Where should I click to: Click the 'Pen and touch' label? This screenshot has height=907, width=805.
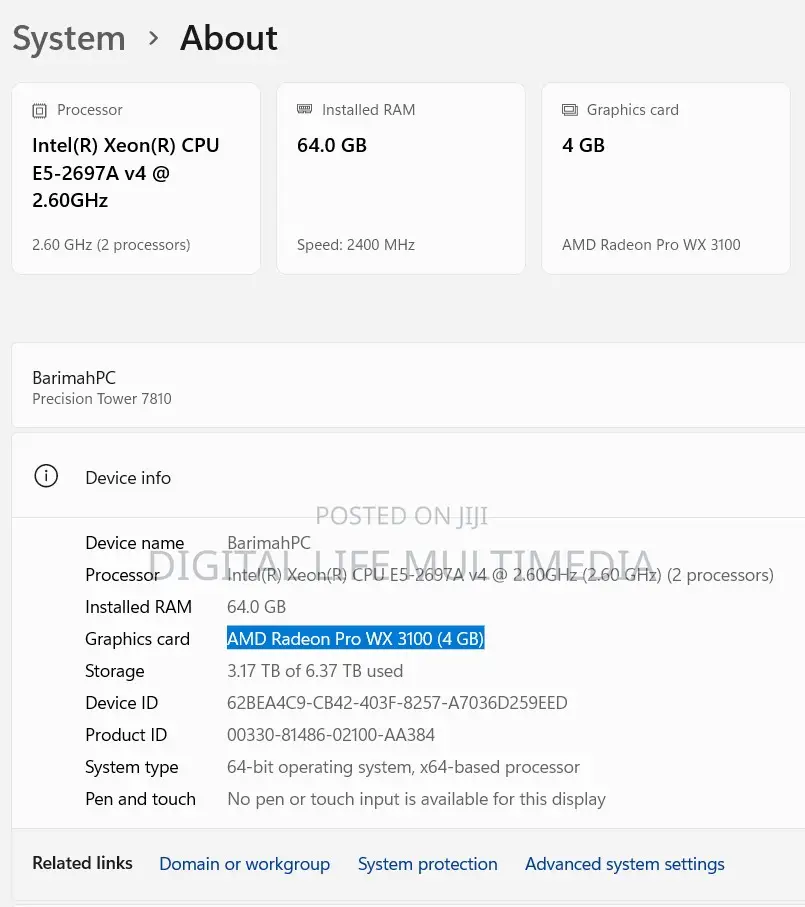pos(141,799)
